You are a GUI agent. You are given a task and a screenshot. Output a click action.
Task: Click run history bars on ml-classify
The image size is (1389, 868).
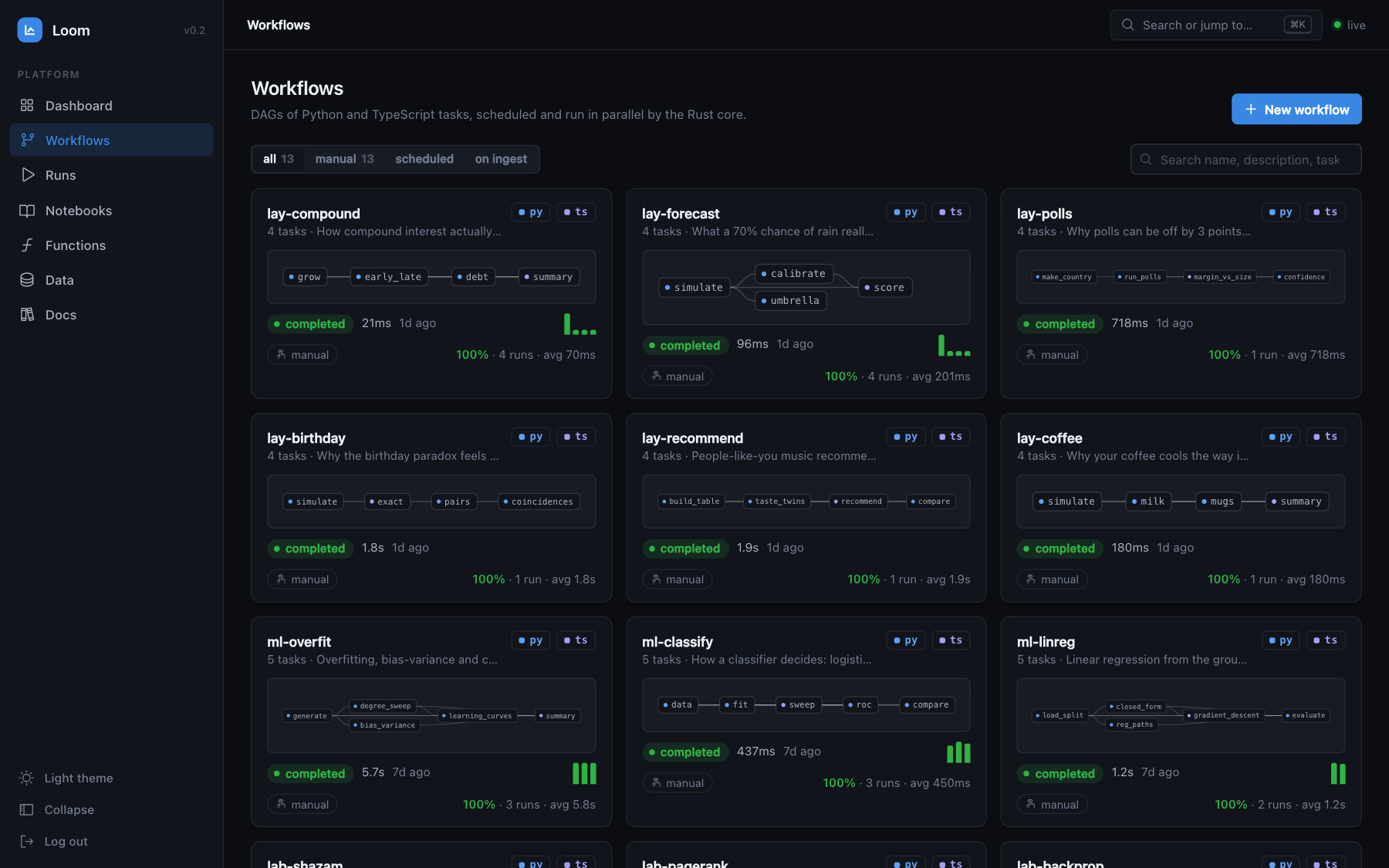pos(958,752)
